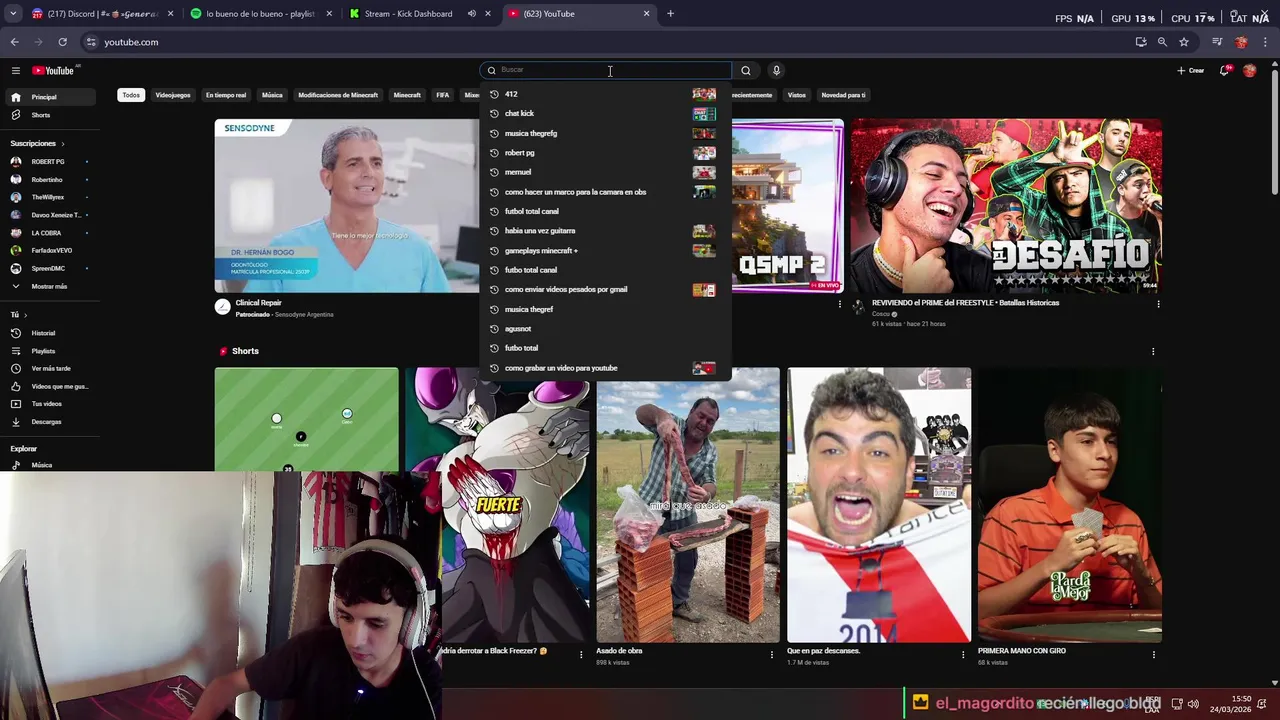
Task: Switch to the lo bueno de lo bueno tab
Action: 260,14
